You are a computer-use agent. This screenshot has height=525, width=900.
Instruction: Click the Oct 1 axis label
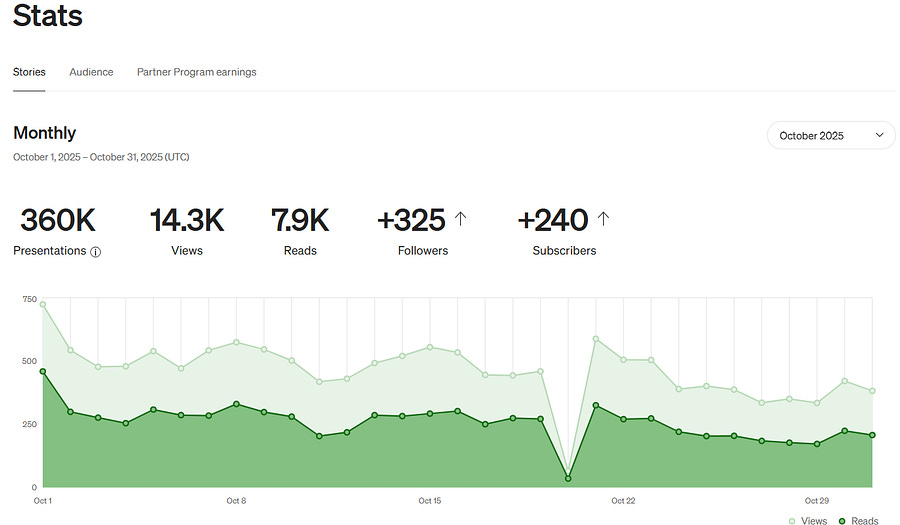click(42, 501)
